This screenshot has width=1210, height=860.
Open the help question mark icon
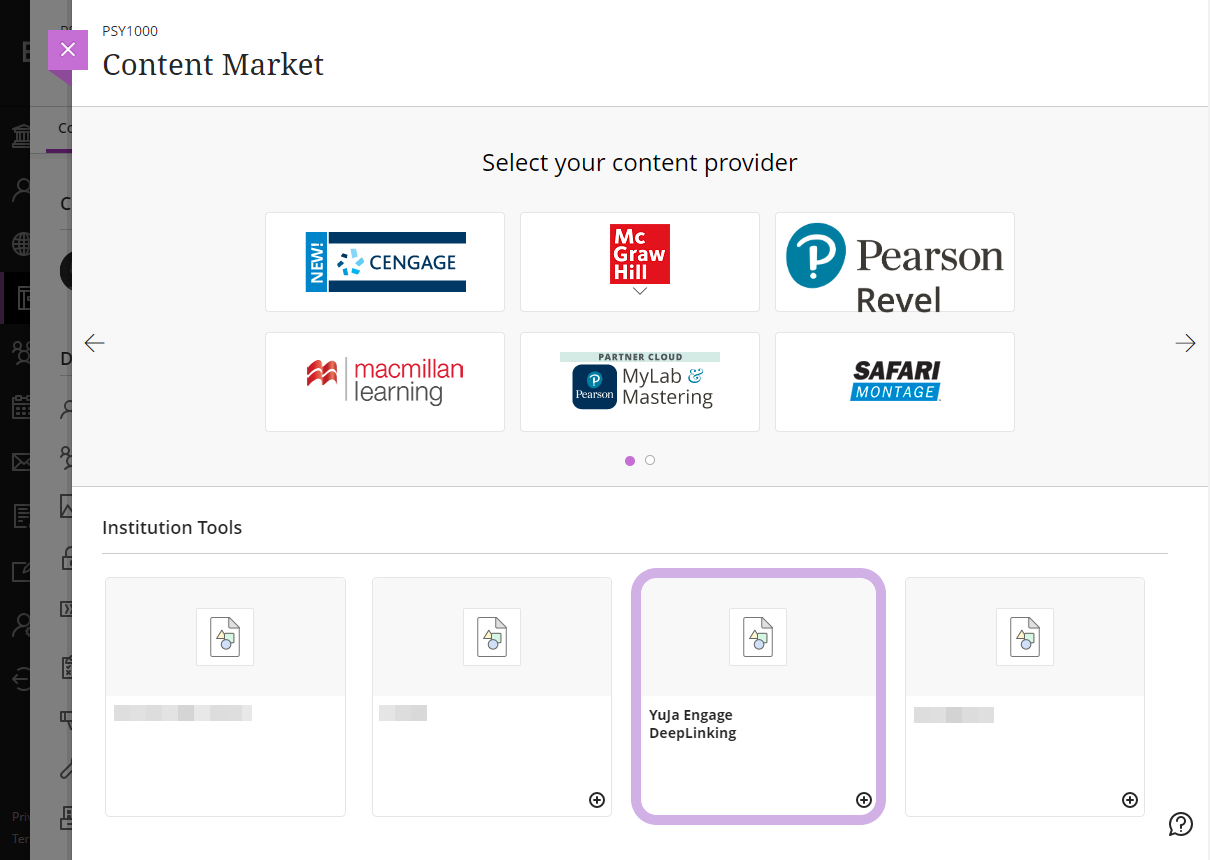(x=1181, y=824)
